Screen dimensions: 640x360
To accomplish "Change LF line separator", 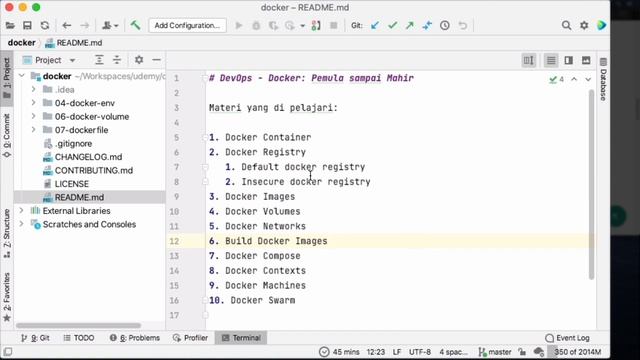I will 397,352.
